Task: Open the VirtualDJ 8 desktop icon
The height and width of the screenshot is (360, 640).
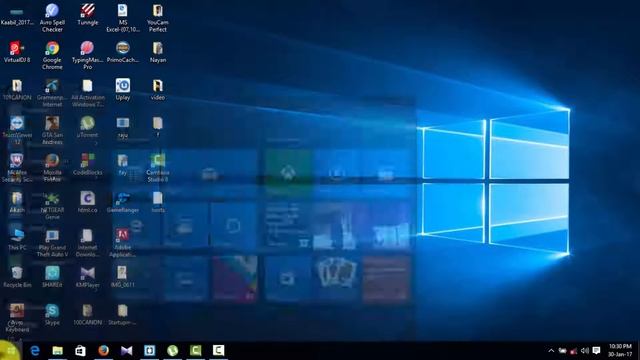Action: click(17, 52)
